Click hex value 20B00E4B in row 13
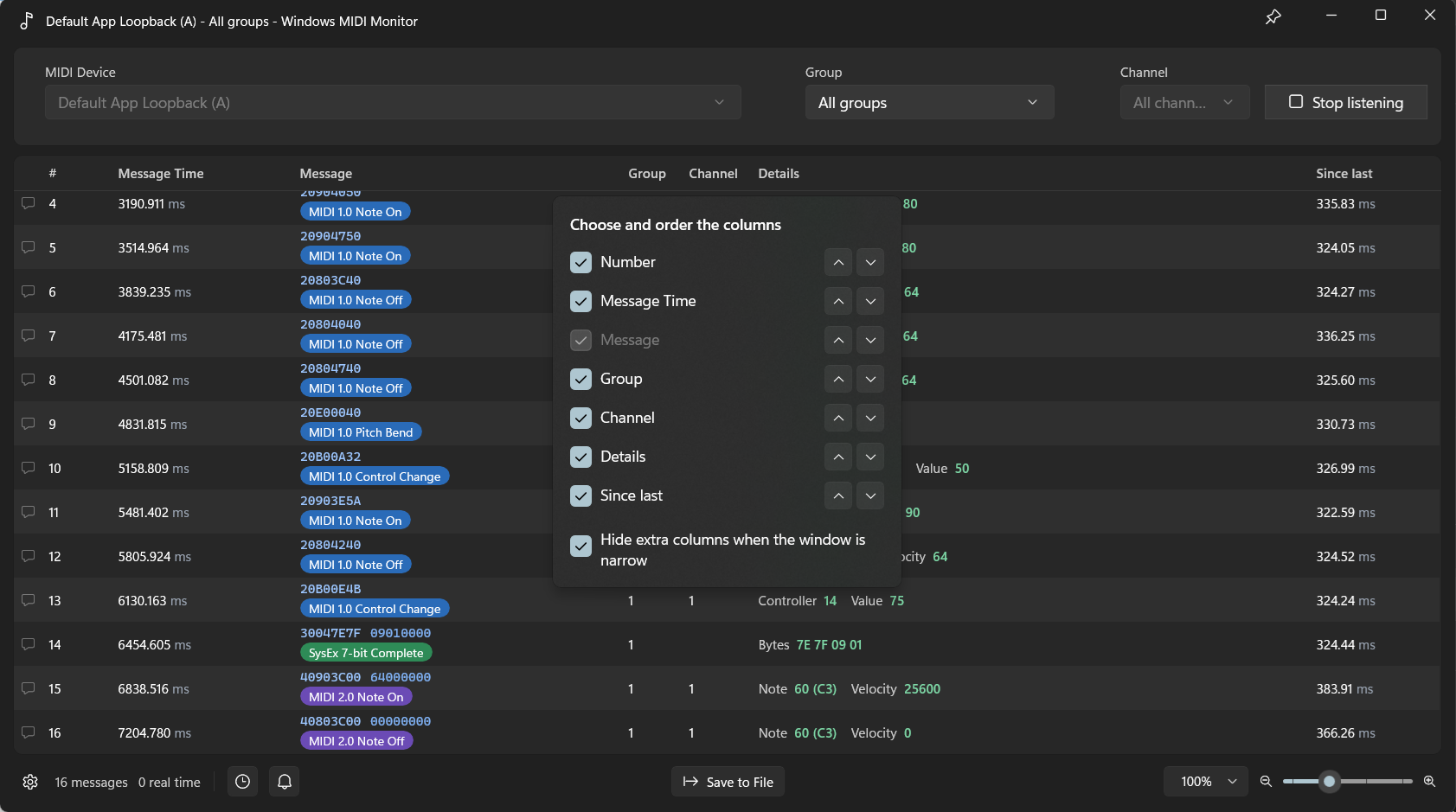Viewport: 1456px width, 812px height. click(x=330, y=589)
